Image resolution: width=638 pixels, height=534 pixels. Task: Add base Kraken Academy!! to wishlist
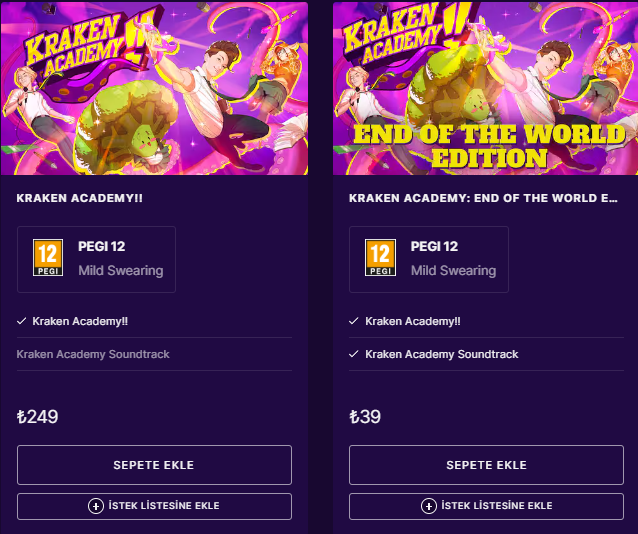pyautogui.click(x=154, y=506)
